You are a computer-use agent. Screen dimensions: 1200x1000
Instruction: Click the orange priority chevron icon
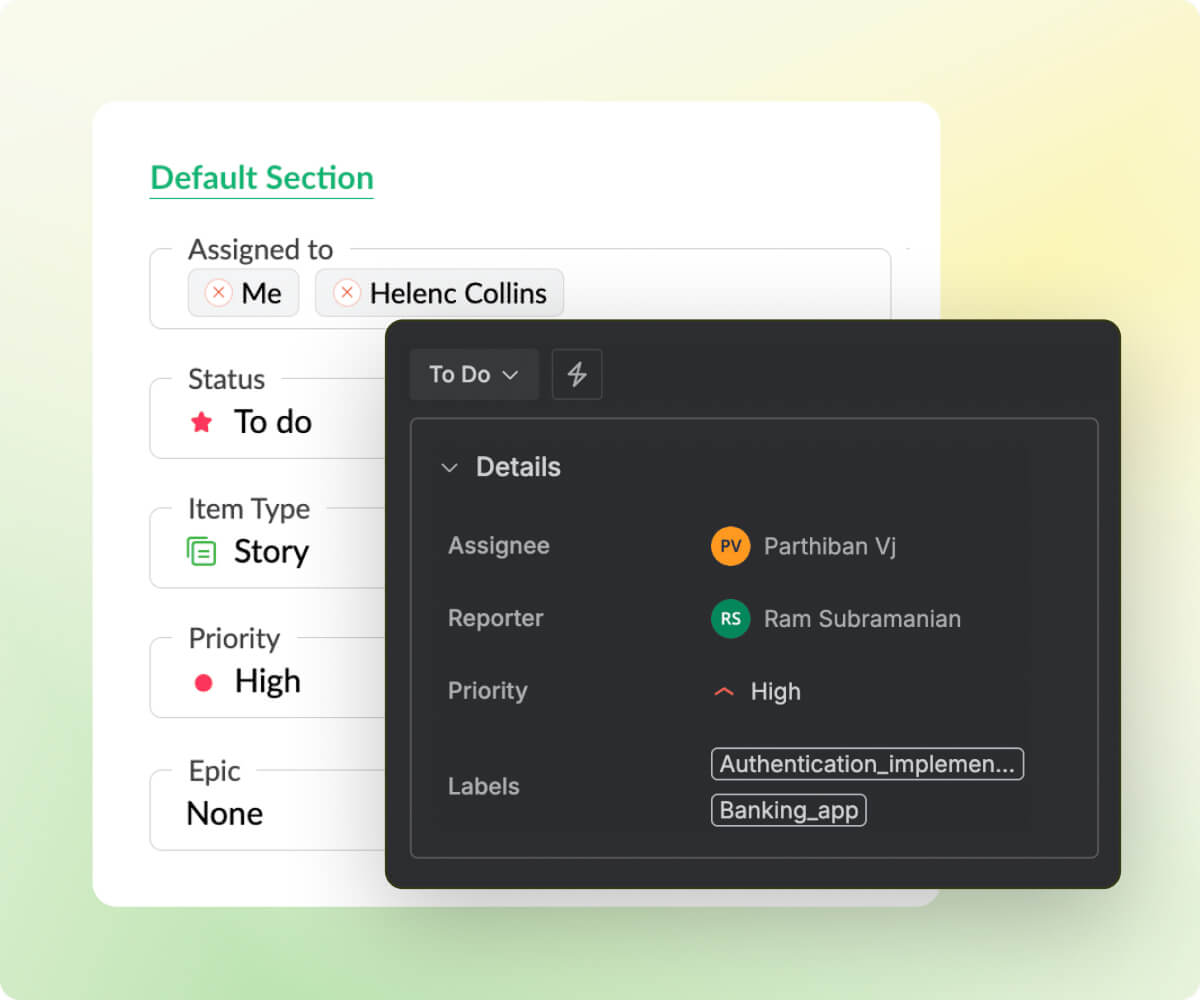pyautogui.click(x=725, y=692)
